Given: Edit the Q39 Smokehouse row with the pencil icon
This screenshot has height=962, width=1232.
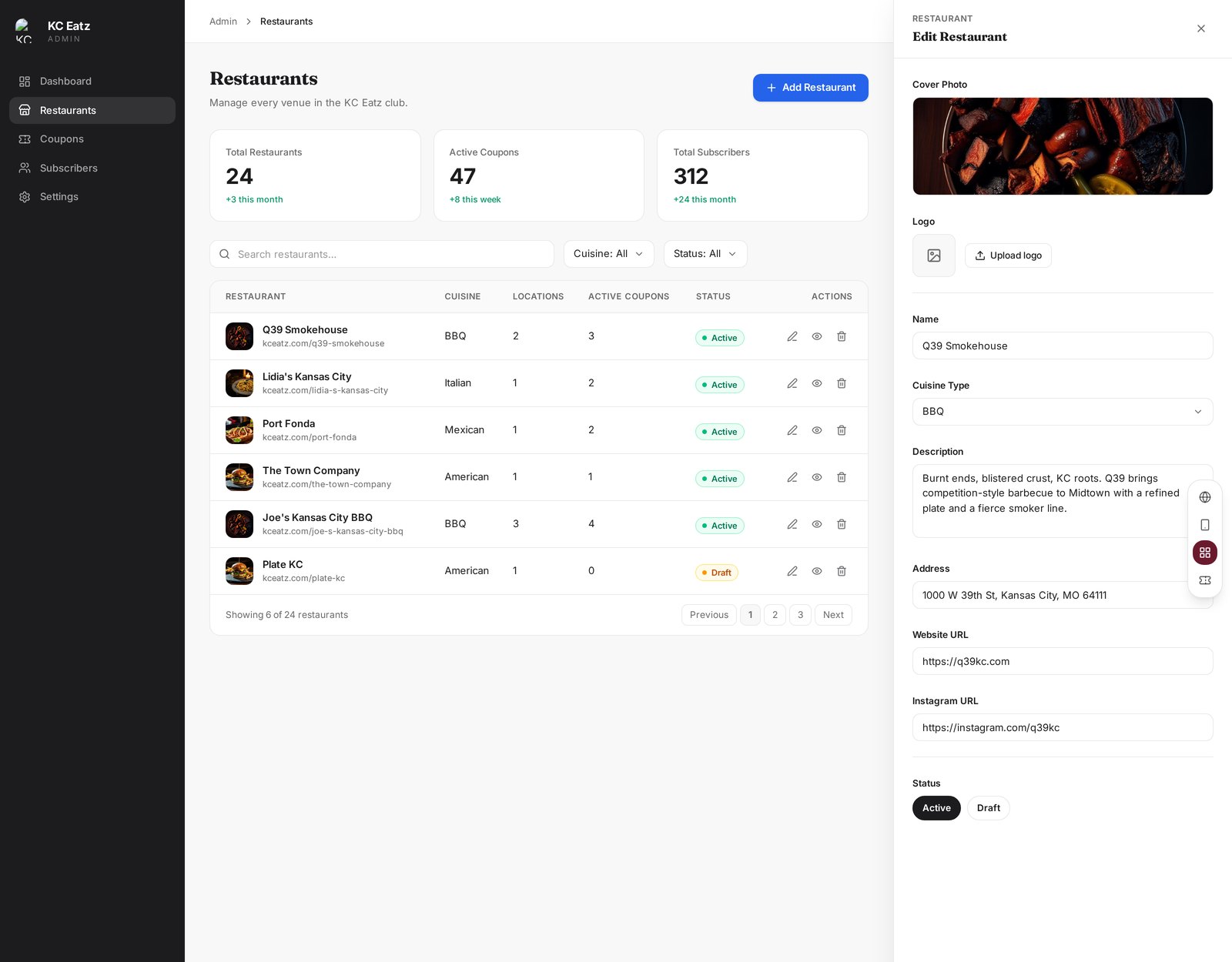Looking at the screenshot, I should pos(792,336).
